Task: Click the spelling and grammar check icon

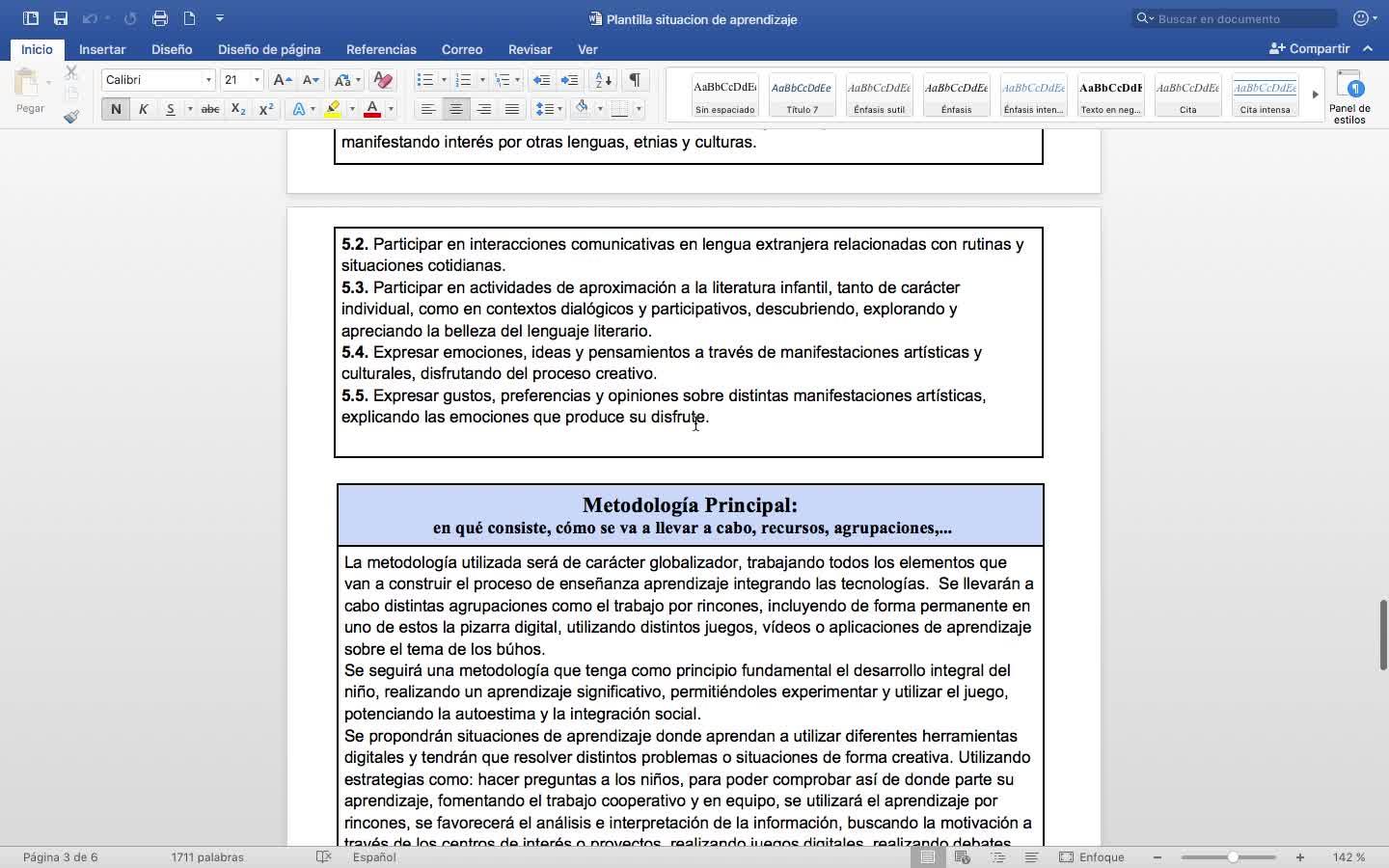Action: tap(323, 857)
